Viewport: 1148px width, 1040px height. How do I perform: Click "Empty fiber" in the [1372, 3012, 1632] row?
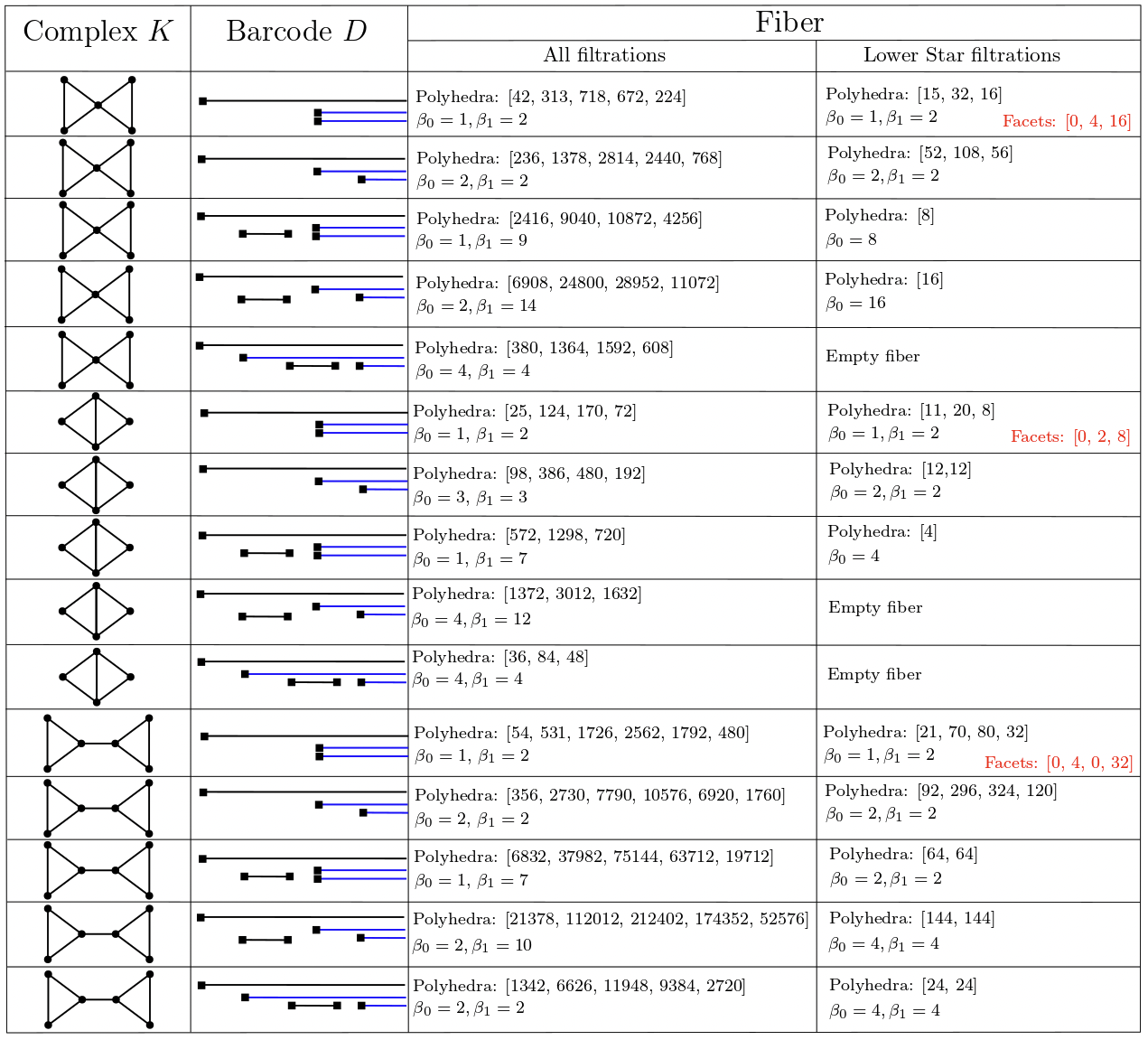875,607
